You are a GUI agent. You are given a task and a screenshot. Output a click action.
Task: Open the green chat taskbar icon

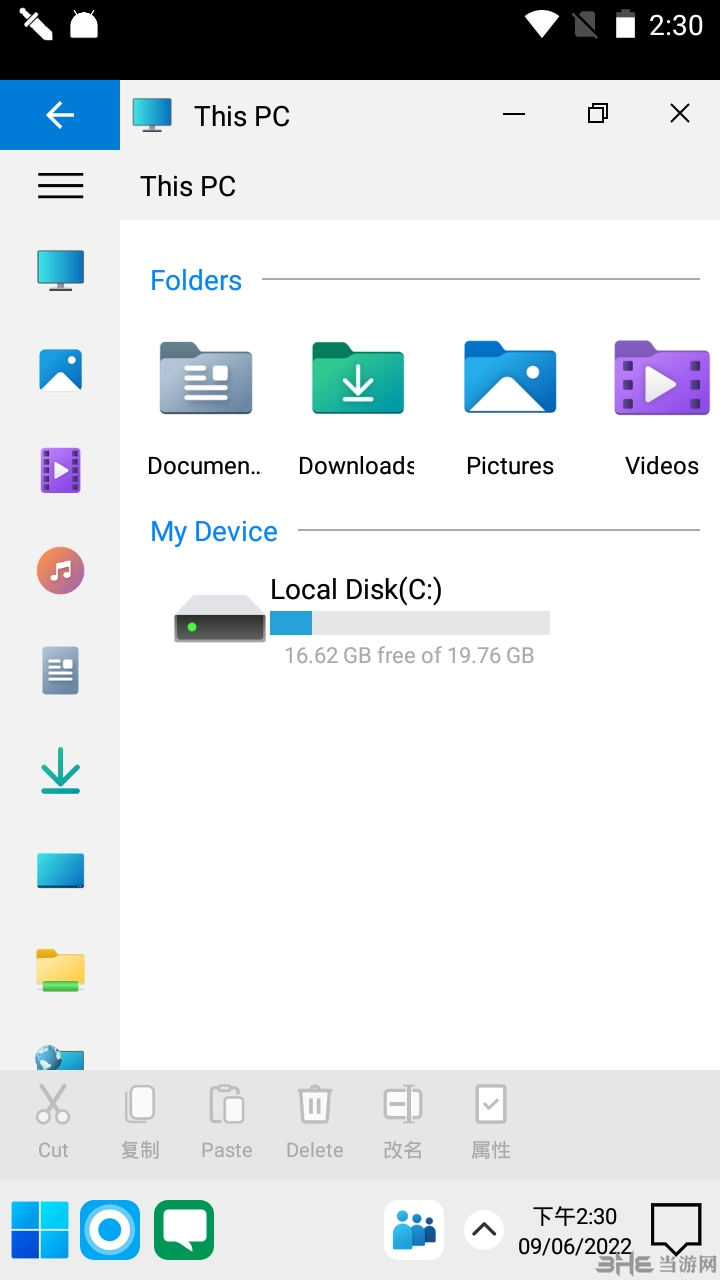(184, 1230)
